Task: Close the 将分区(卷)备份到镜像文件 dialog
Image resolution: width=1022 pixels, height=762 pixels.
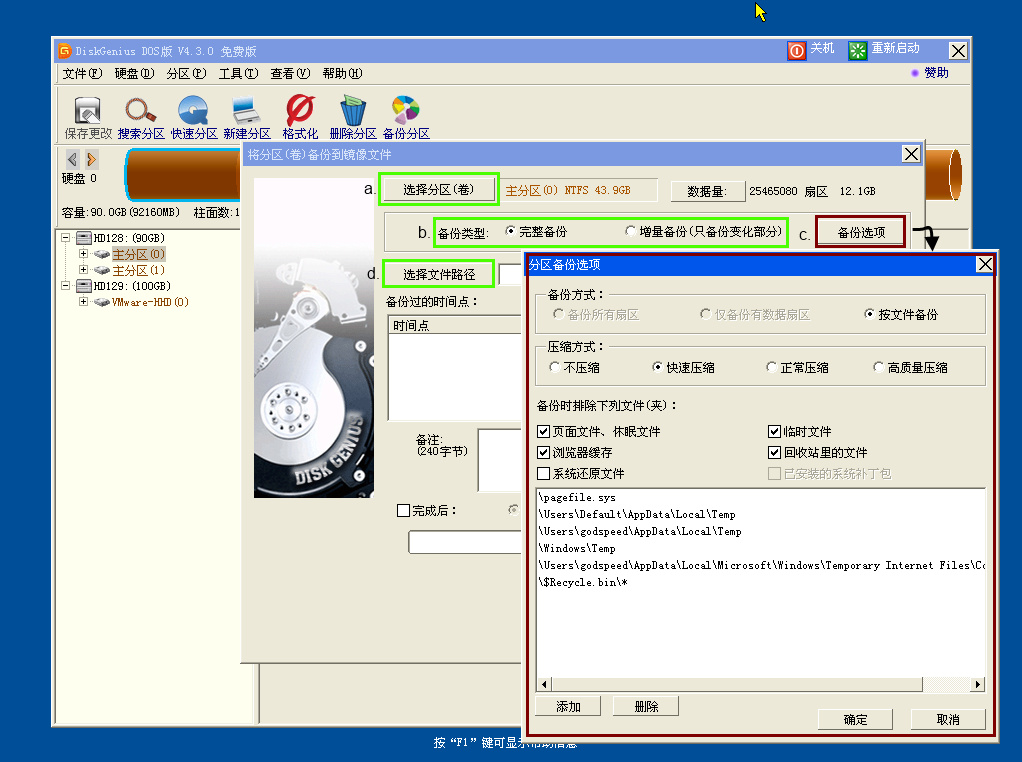Action: (x=911, y=154)
